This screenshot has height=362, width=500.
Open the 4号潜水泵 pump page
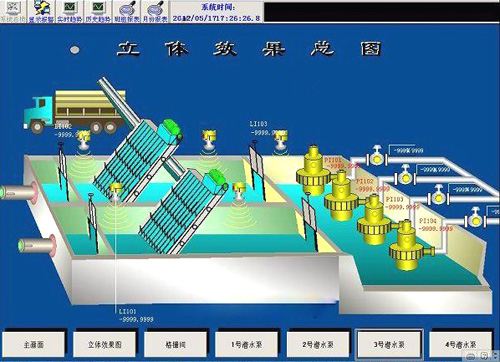(461, 344)
